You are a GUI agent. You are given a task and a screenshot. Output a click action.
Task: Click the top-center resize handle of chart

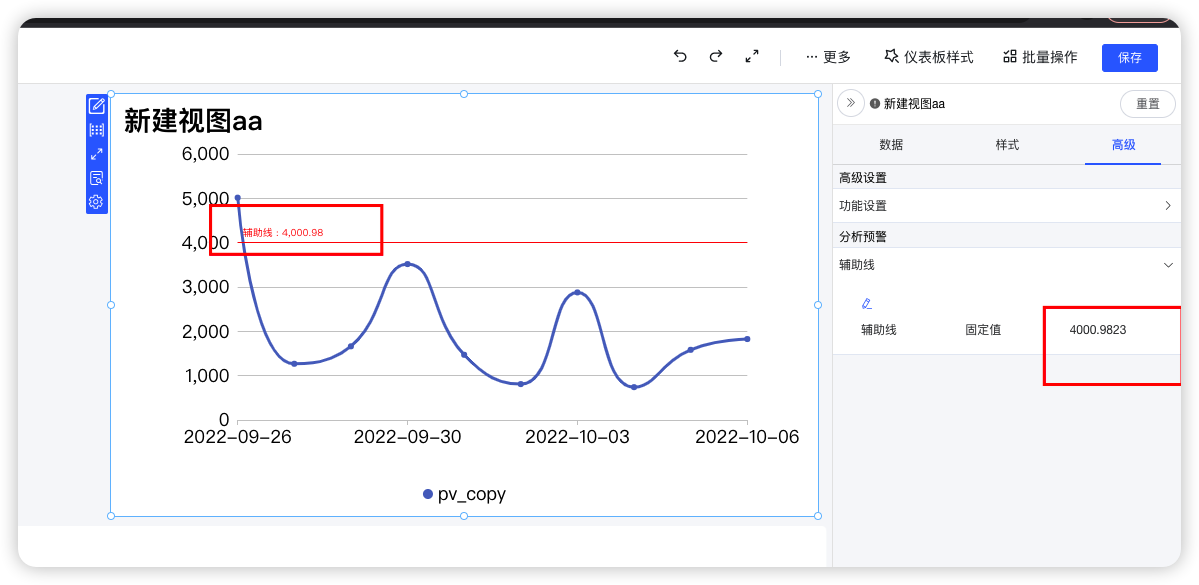[x=463, y=94]
